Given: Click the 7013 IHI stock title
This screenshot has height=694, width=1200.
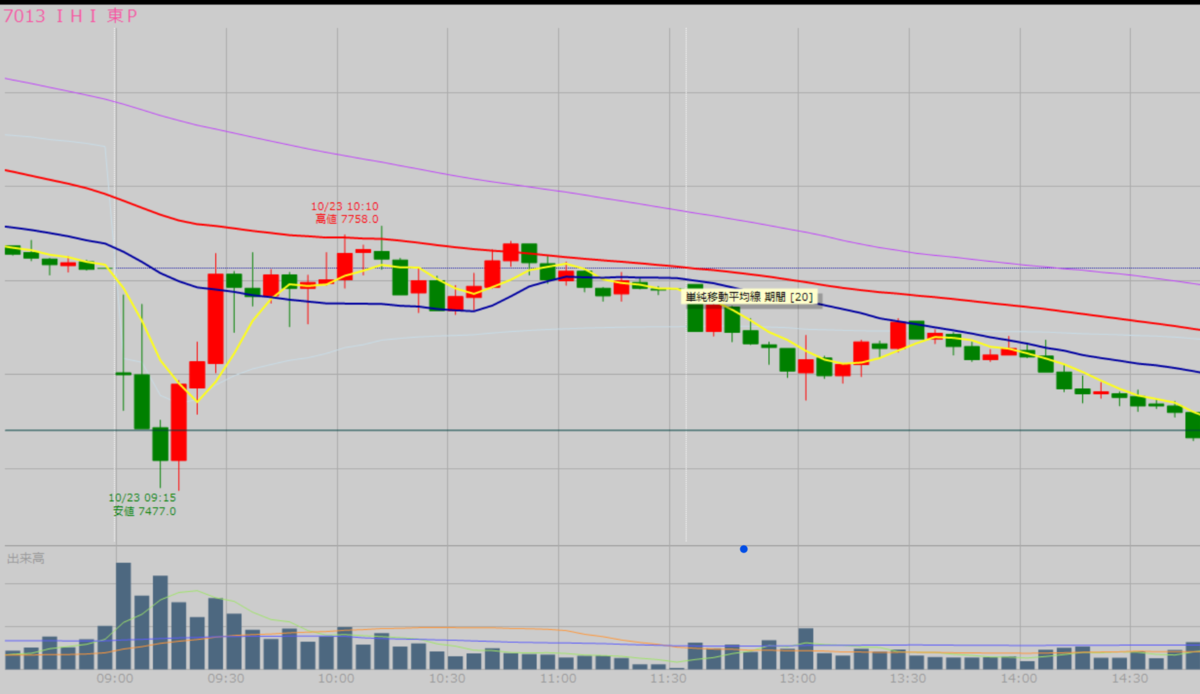Looking at the screenshot, I should coord(70,18).
